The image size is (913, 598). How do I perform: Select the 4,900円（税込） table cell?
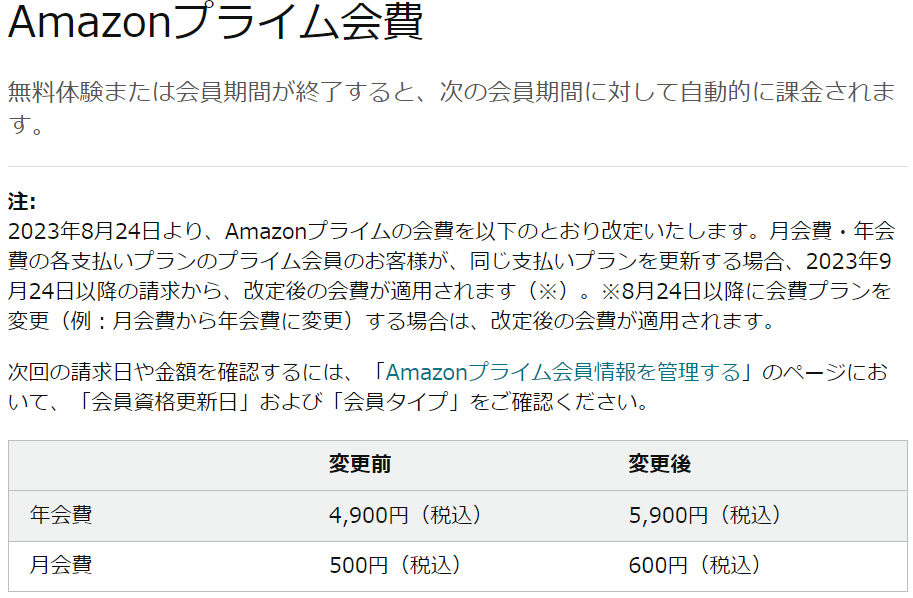tap(406, 515)
